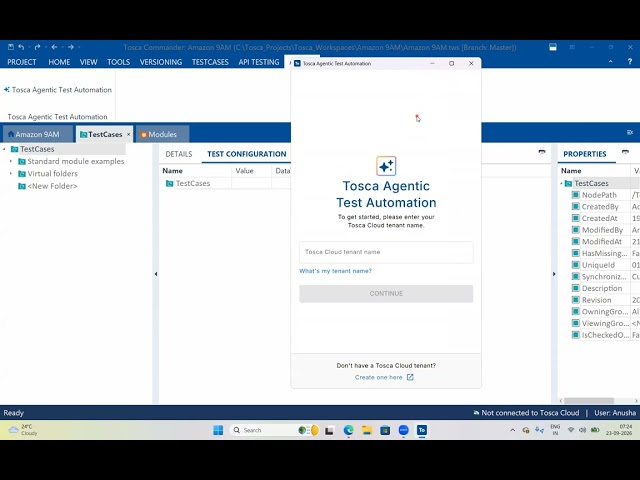Select the Virtual folders item
The height and width of the screenshot is (480, 640).
click(x=52, y=173)
